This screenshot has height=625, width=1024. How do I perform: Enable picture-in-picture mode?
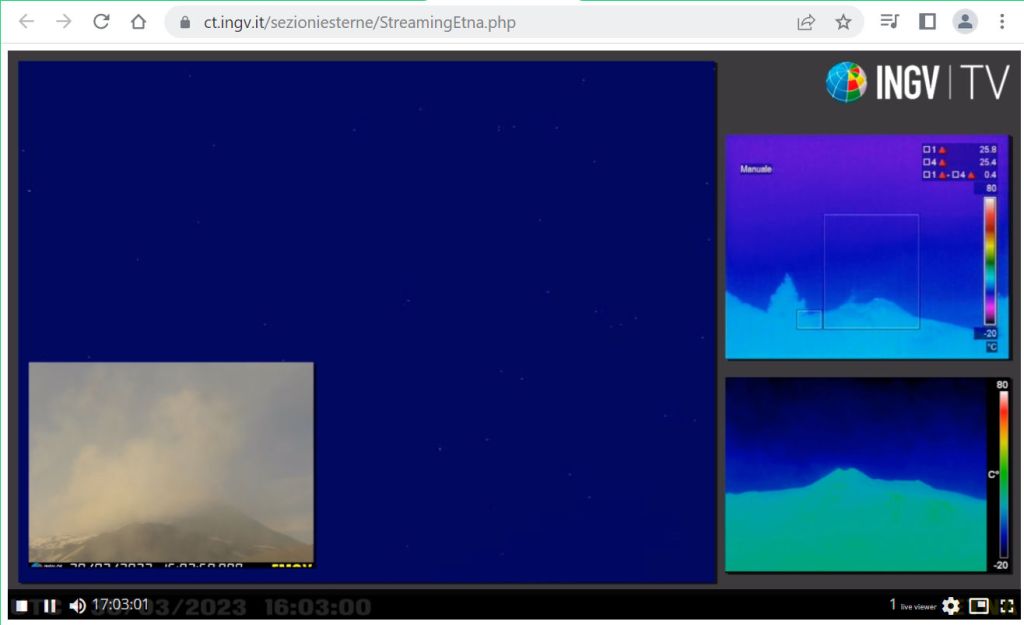pyautogui.click(x=979, y=605)
